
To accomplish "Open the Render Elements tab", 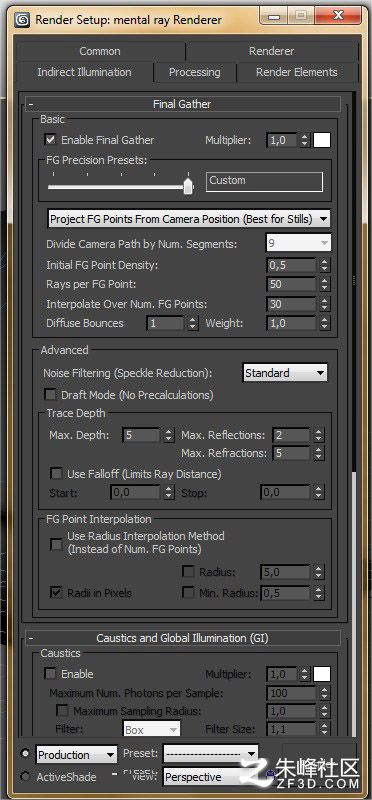I will [296, 72].
